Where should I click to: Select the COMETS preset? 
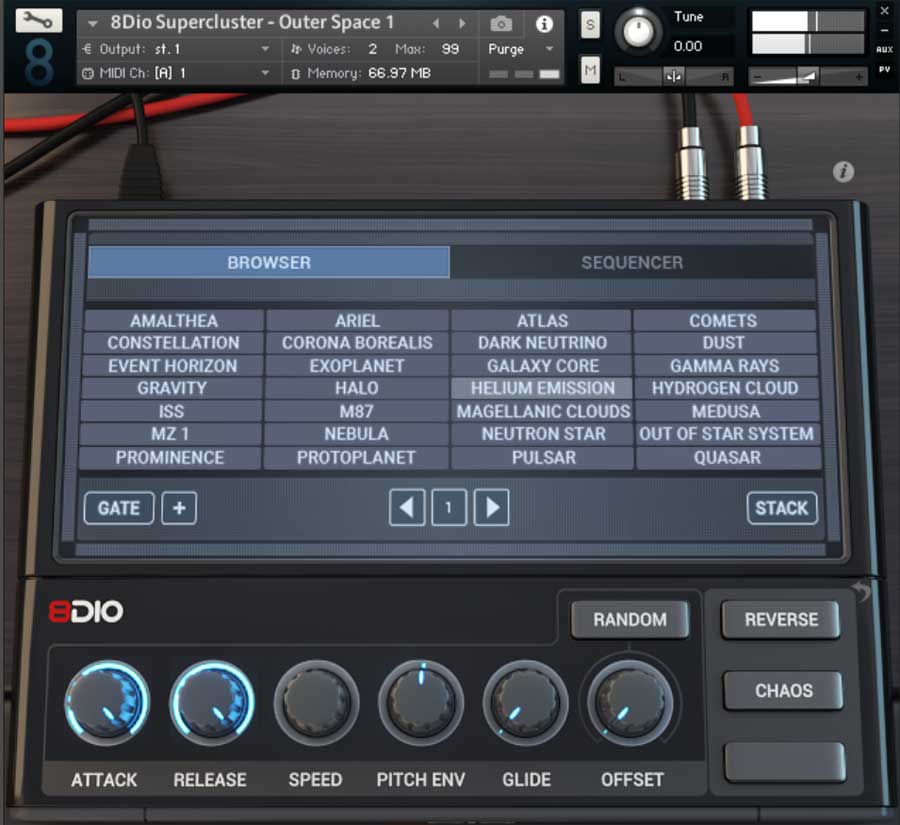pyautogui.click(x=723, y=320)
